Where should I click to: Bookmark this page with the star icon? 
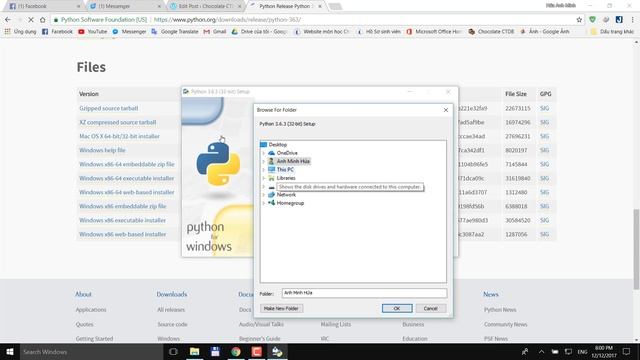[x=579, y=20]
